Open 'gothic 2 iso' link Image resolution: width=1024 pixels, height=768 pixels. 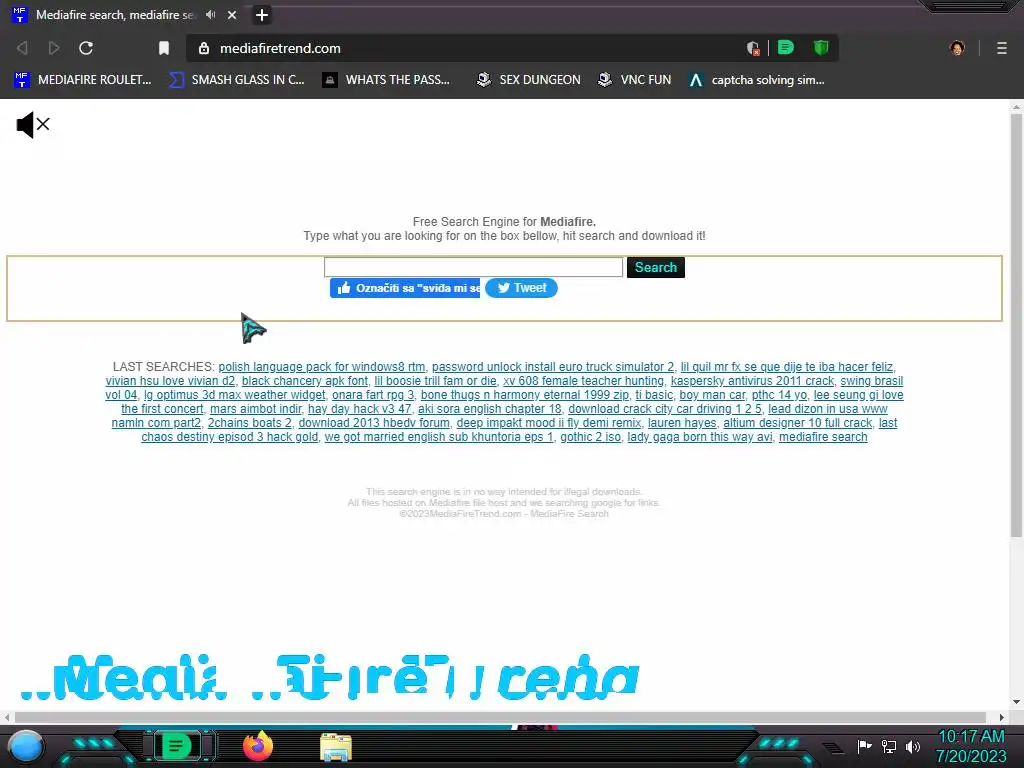click(590, 437)
